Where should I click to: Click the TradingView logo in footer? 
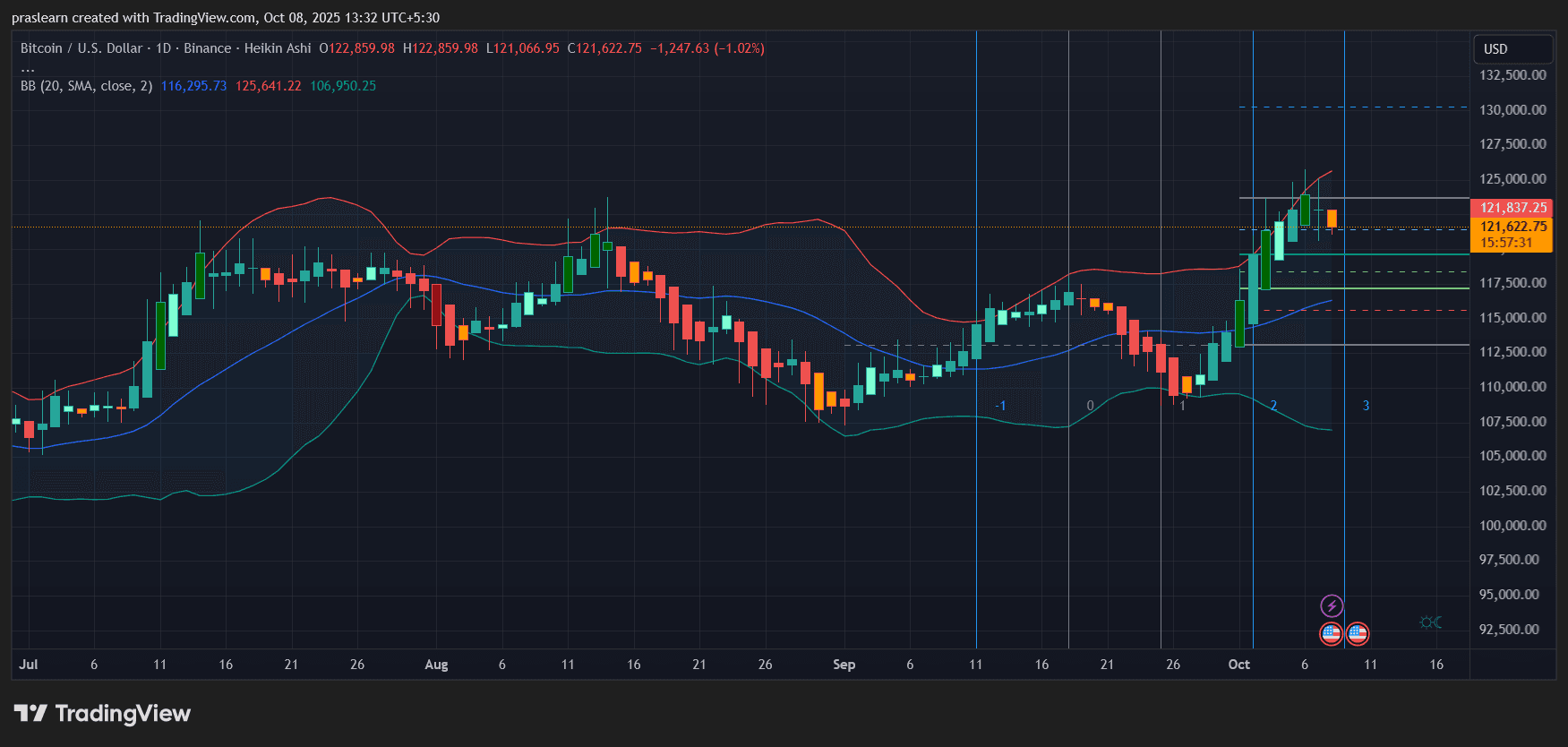(103, 714)
